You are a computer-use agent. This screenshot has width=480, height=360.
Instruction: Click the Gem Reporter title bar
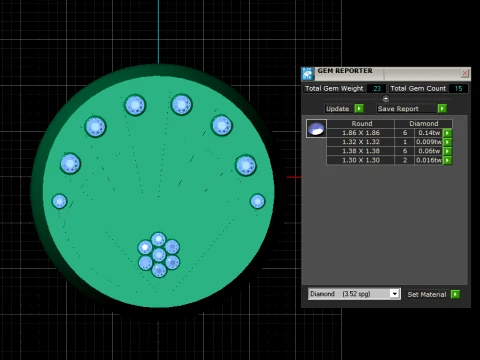387,74
